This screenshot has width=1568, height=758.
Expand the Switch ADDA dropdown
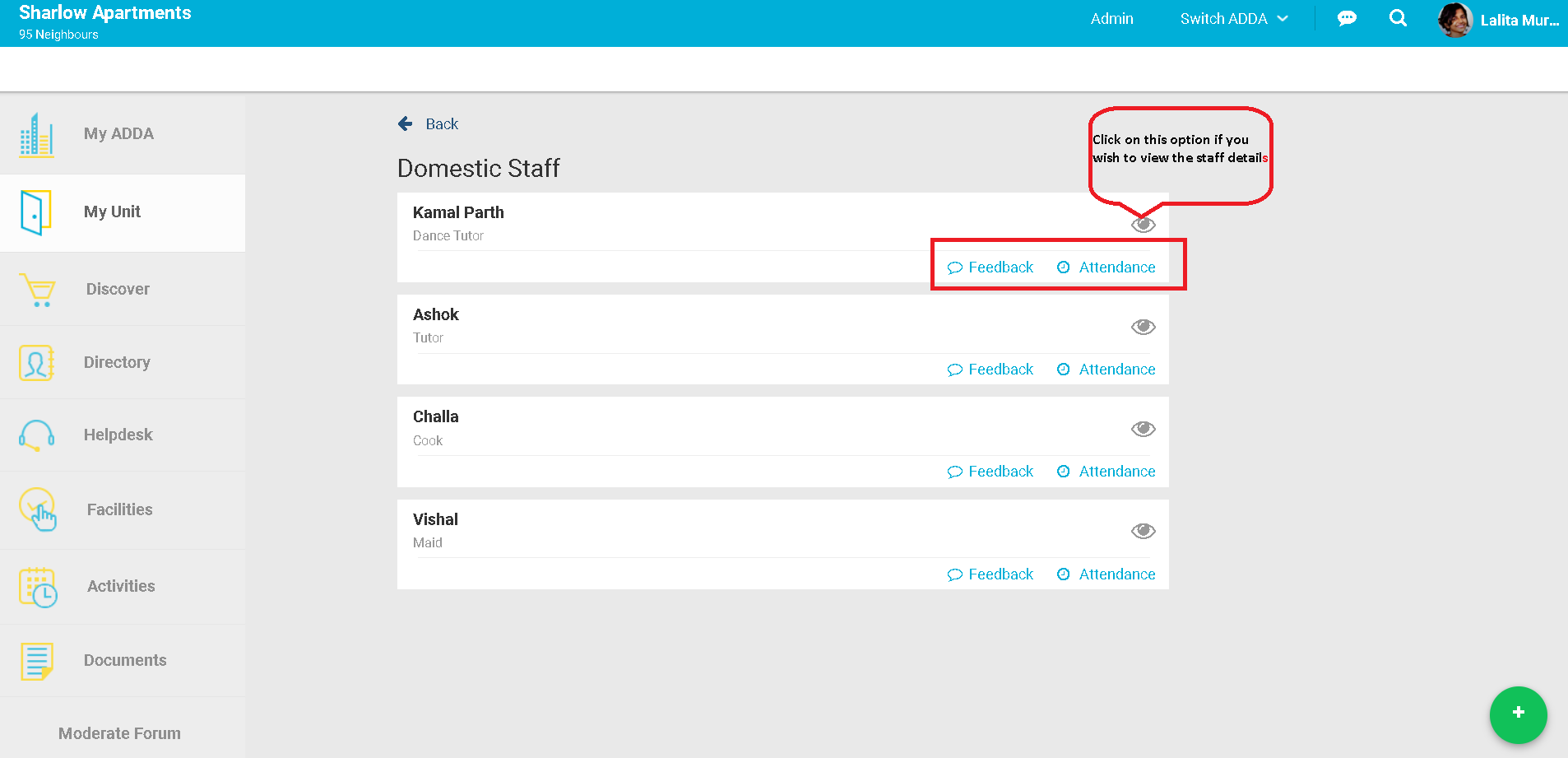coord(1234,19)
